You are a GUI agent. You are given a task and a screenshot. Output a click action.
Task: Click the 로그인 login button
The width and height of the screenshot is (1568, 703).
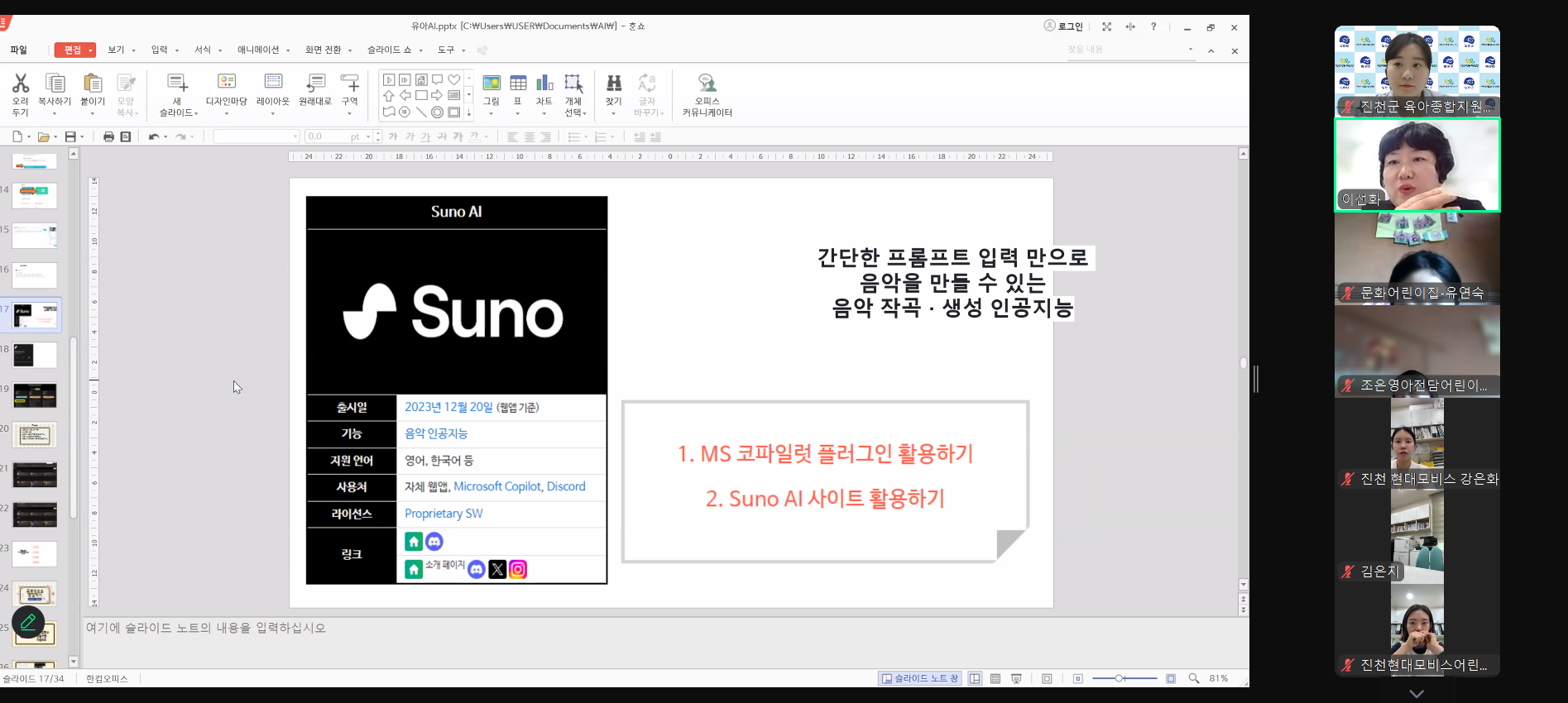(1064, 26)
